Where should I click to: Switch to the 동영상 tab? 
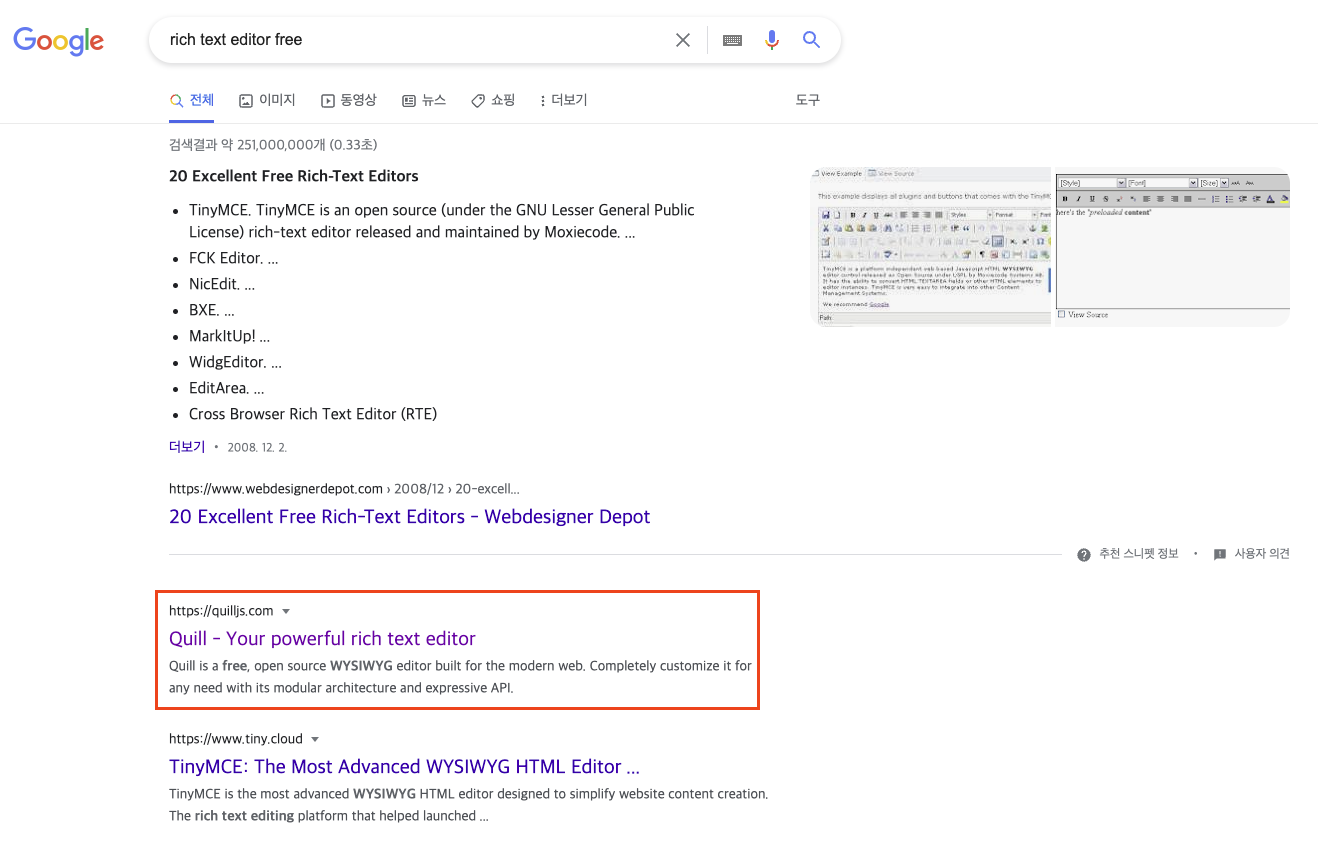pos(349,100)
